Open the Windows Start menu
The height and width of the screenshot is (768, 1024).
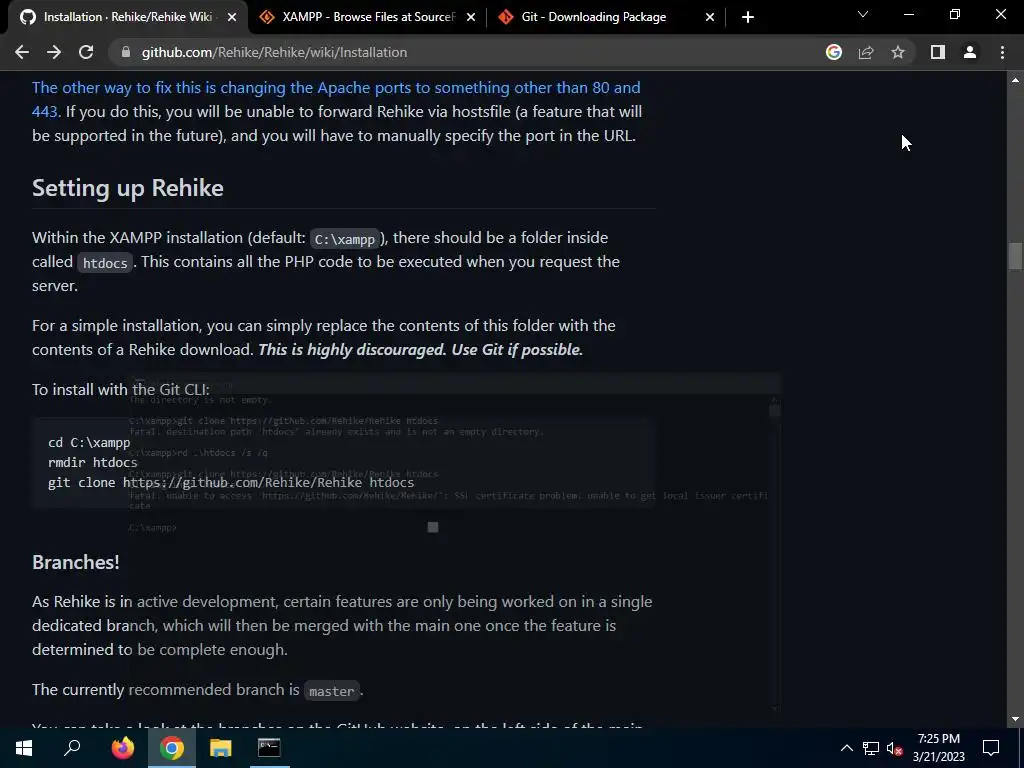pyautogui.click(x=24, y=748)
